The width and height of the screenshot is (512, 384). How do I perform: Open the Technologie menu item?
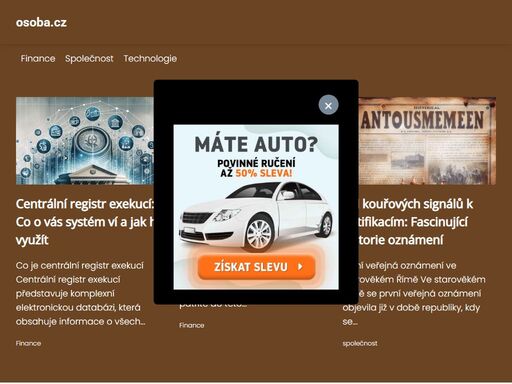coord(150,59)
